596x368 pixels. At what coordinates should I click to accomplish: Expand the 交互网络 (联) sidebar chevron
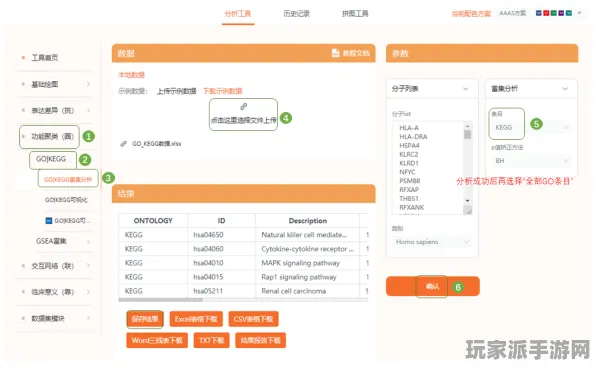(x=88, y=265)
